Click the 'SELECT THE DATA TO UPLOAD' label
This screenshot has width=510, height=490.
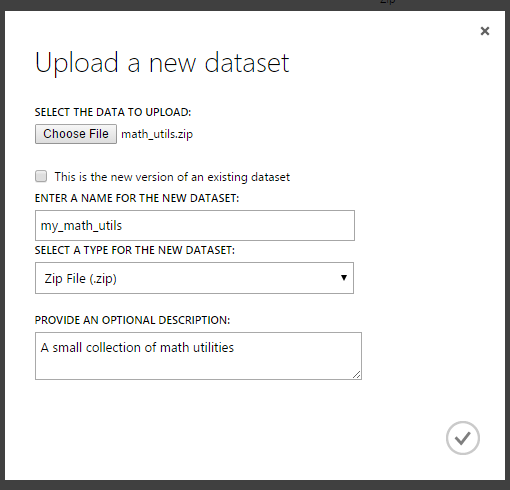113,112
